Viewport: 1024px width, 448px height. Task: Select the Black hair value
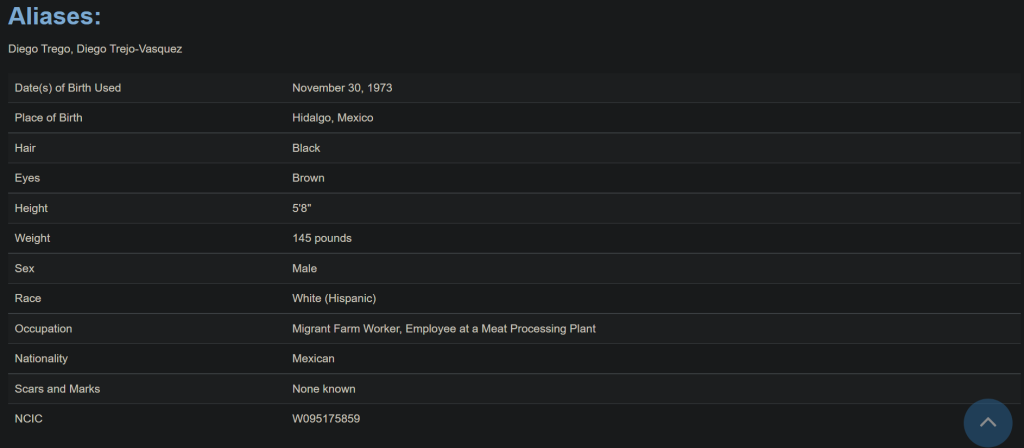tap(306, 148)
